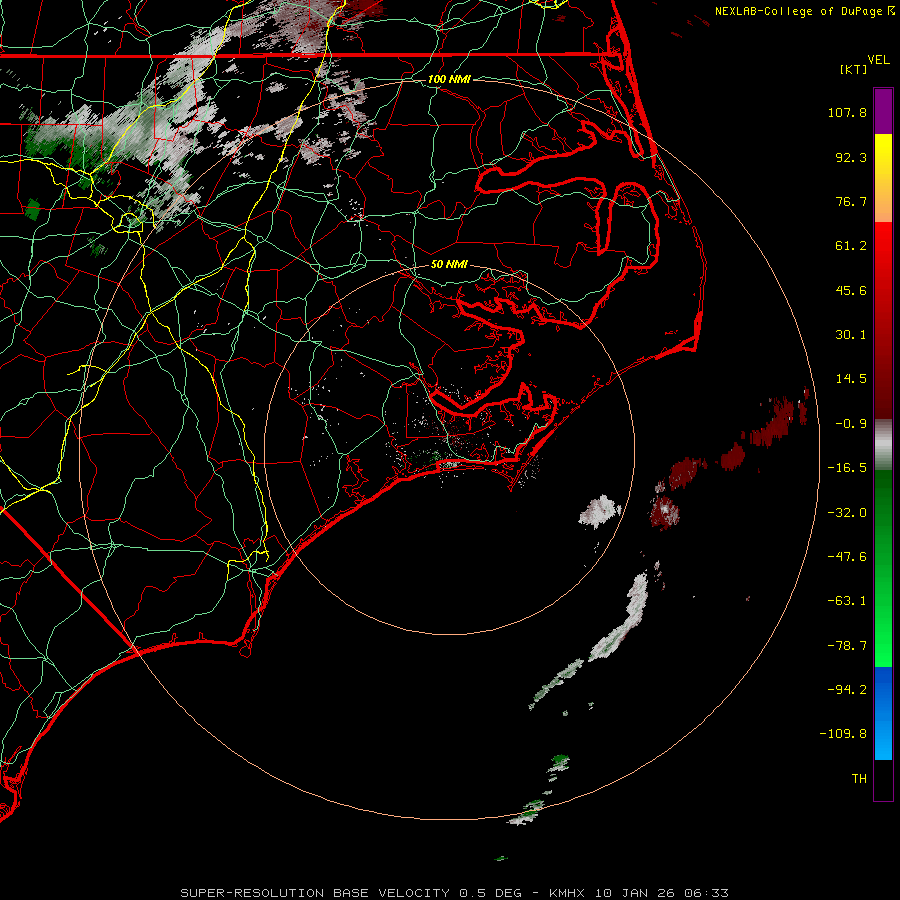Image resolution: width=900 pixels, height=900 pixels.
Task: Click the -32.0 scale value
Action: [x=847, y=513]
